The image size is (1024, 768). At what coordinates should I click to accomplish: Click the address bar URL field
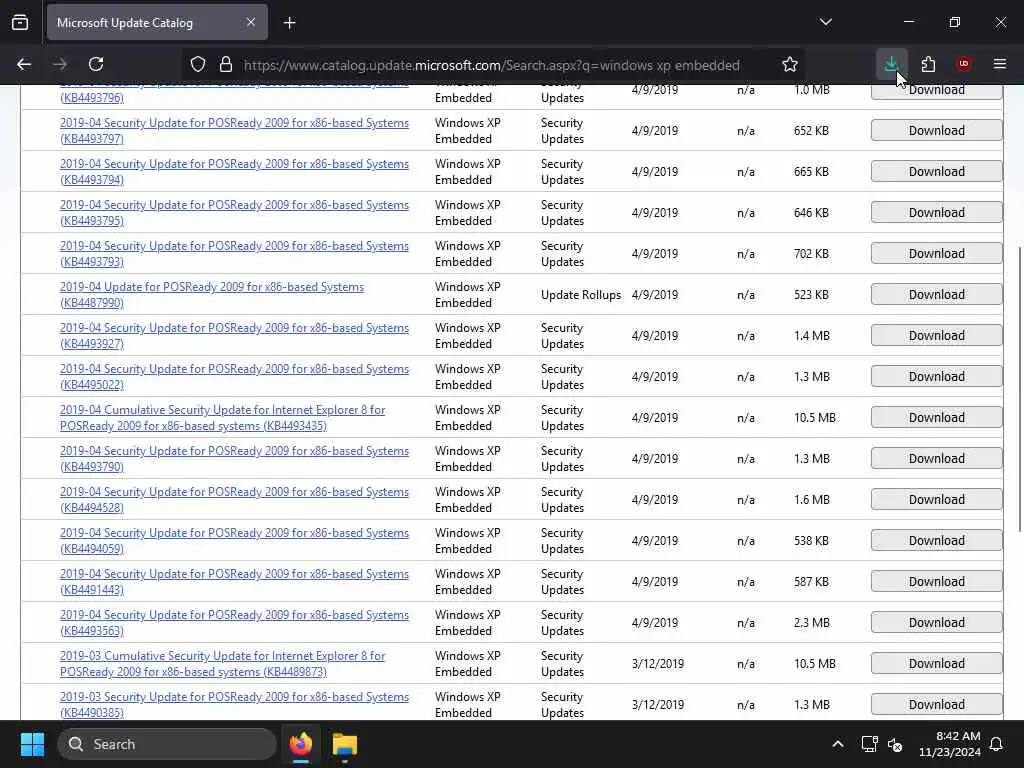[491, 65]
